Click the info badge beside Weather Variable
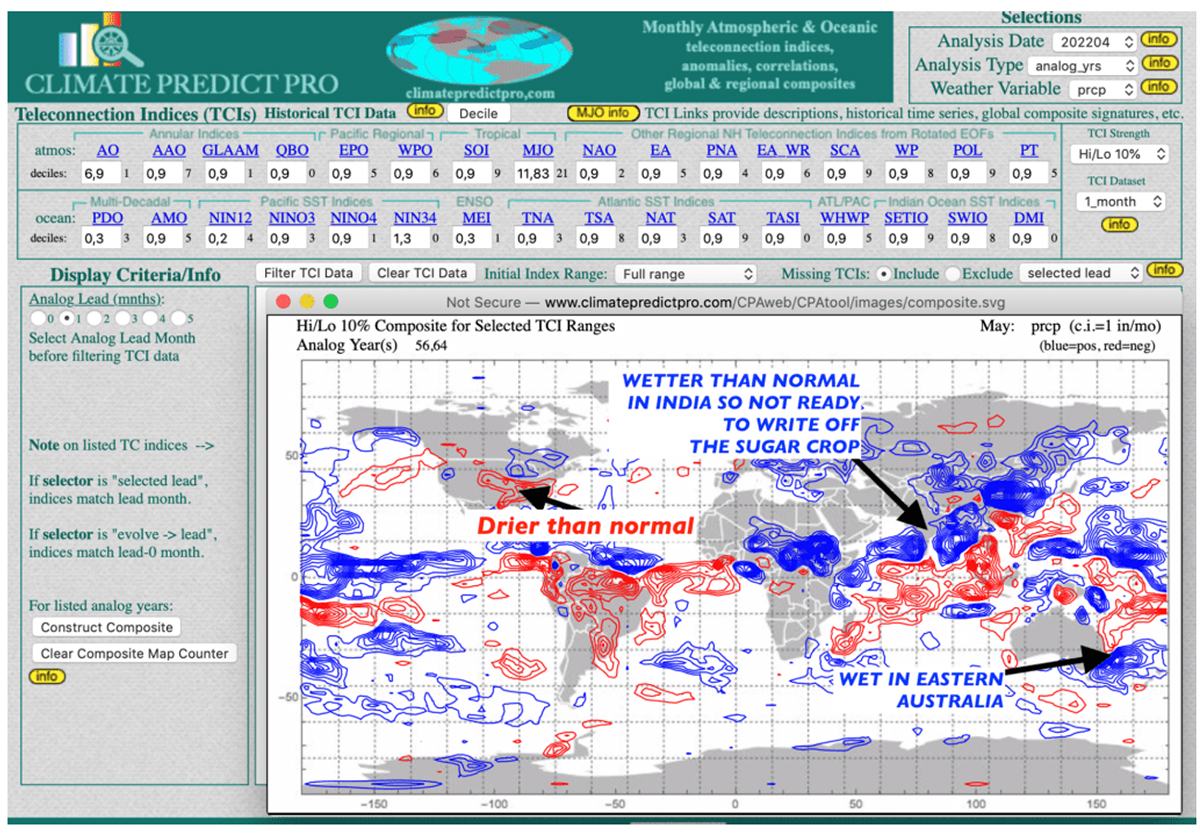1200x834 pixels. [x=1158, y=87]
